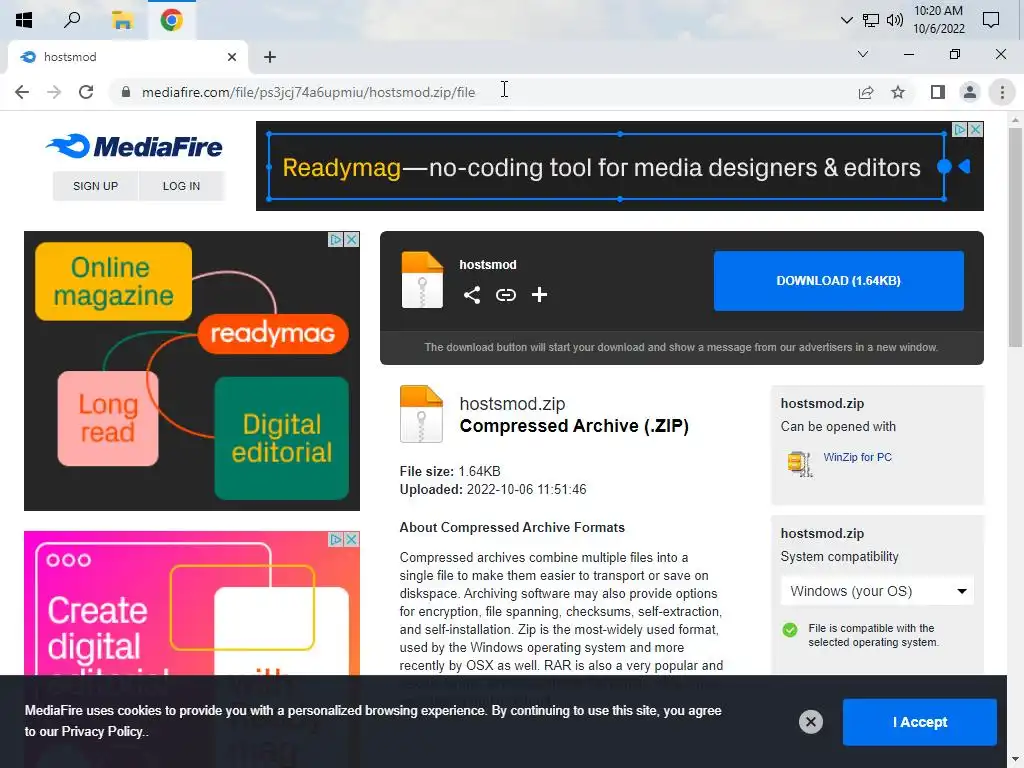Screen dimensions: 1024x768
Task: Open a new browser tab
Action: pos(270,57)
